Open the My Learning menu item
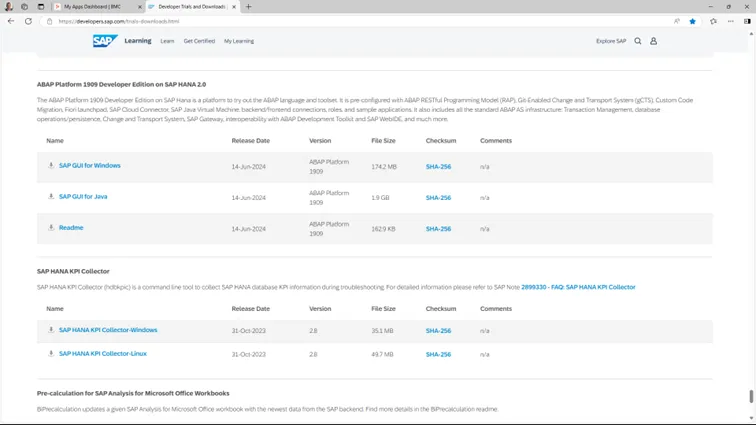The height and width of the screenshot is (425, 756). tap(239, 41)
